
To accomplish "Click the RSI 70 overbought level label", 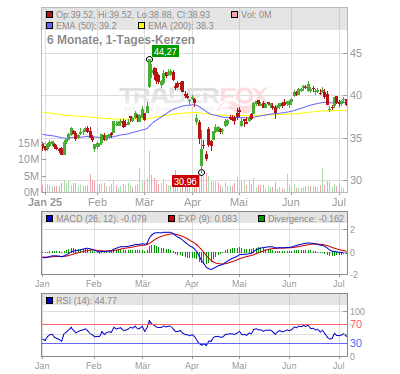I will pyautogui.click(x=356, y=324).
